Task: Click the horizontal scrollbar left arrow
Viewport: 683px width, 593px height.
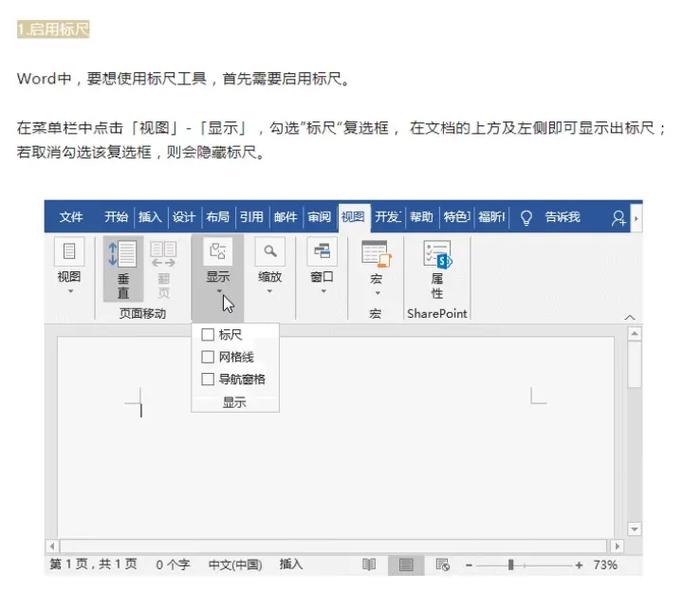Action: (x=52, y=546)
